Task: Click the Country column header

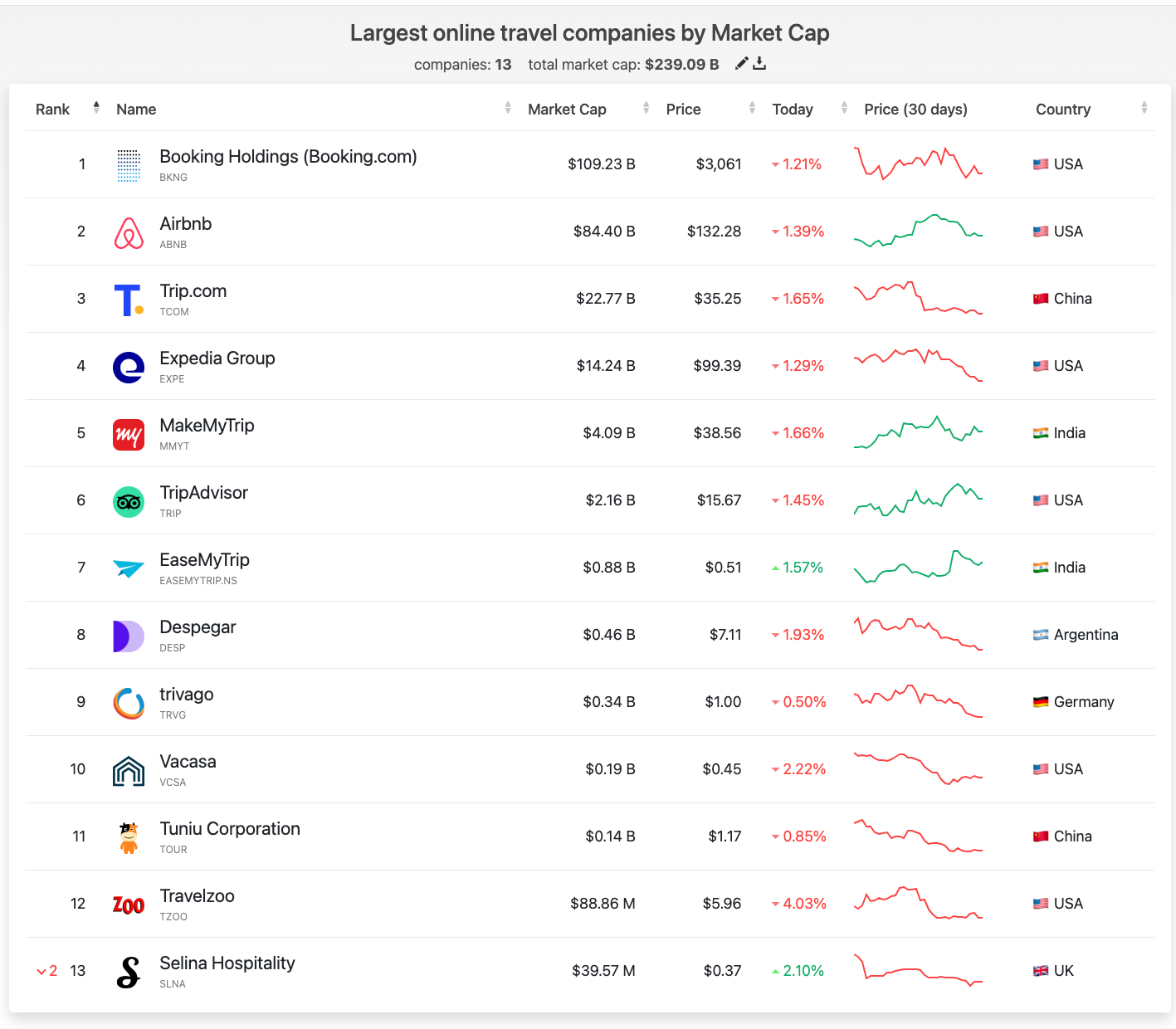Action: coord(1062,110)
